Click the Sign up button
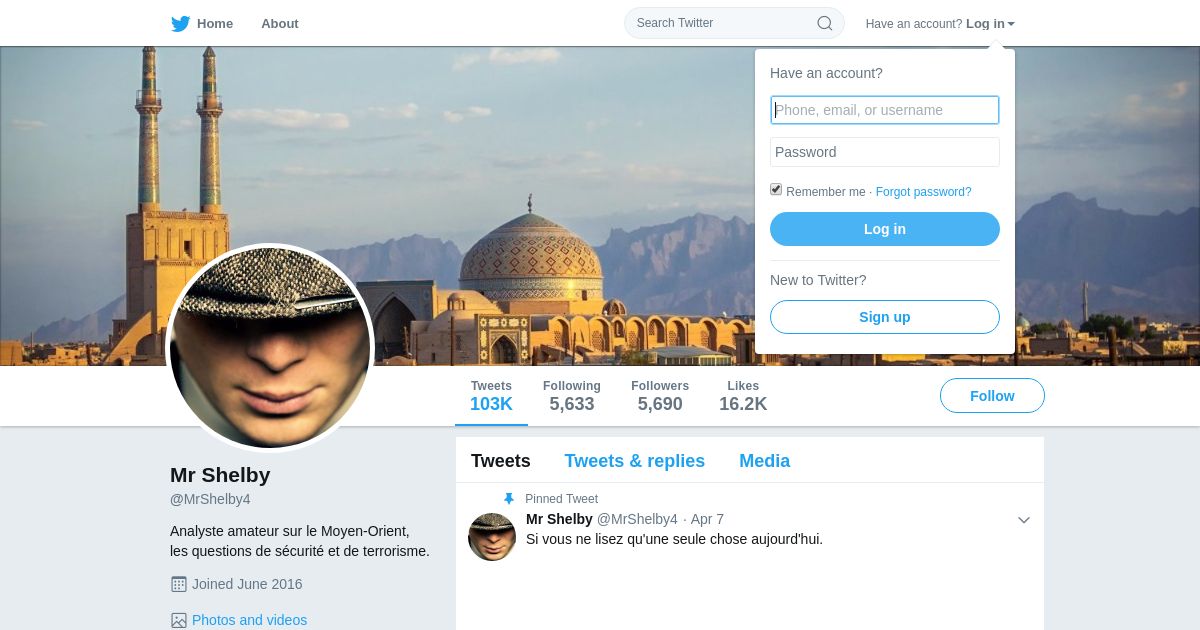This screenshot has height=630, width=1200. (885, 317)
